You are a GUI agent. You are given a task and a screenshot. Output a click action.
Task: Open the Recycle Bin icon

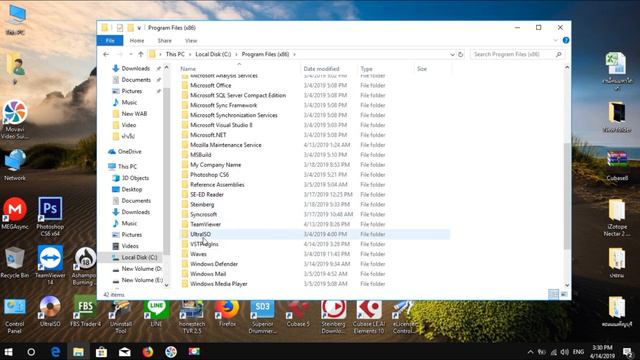[15, 262]
